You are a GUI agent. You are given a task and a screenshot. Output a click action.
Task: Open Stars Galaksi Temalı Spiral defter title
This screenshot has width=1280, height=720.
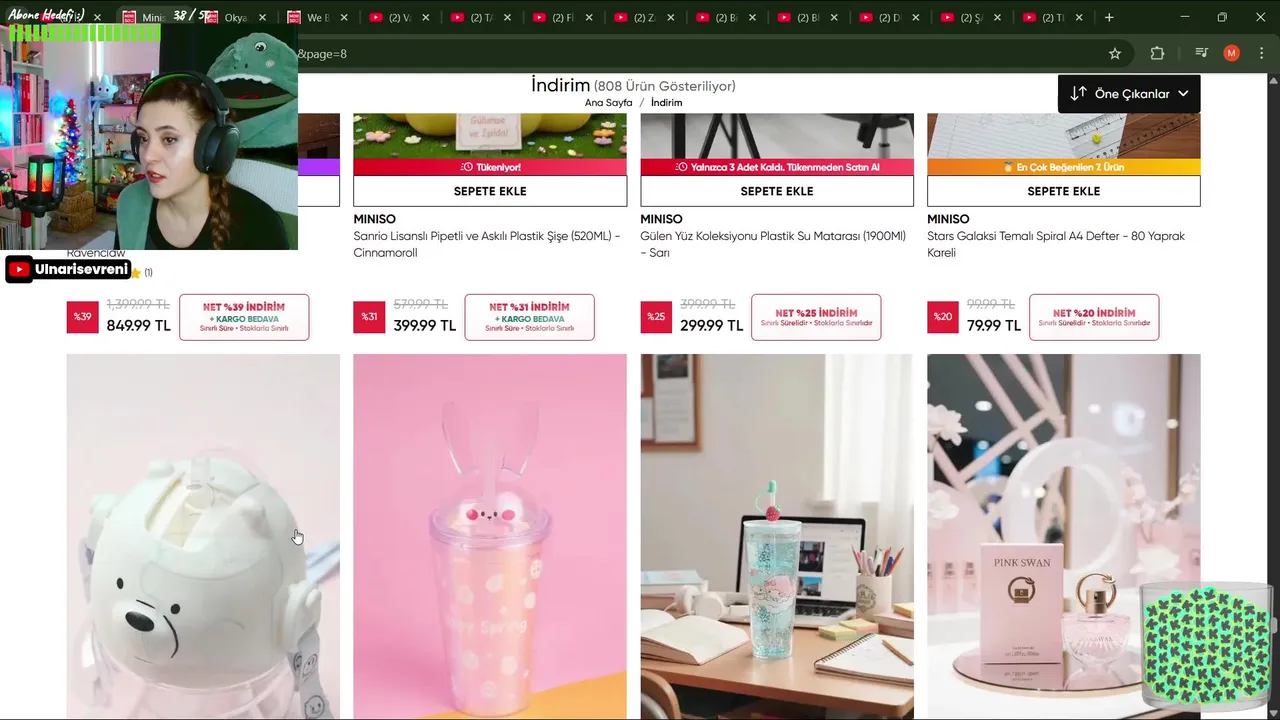pyautogui.click(x=1056, y=245)
